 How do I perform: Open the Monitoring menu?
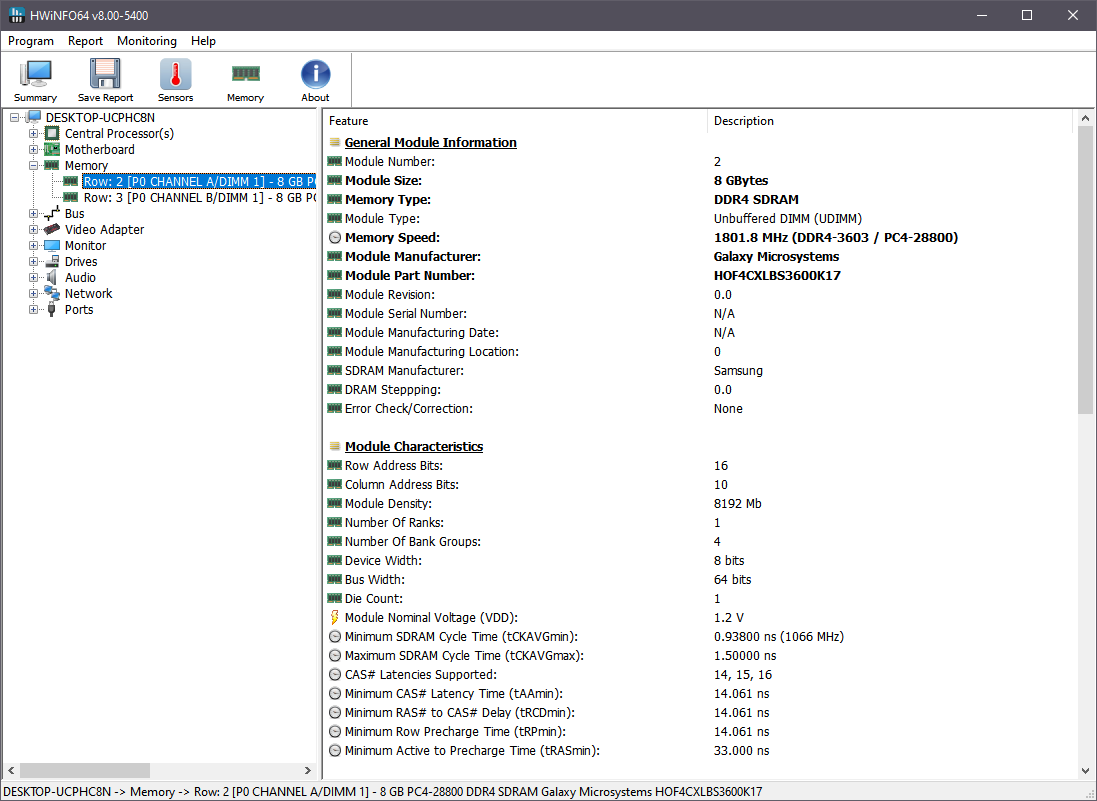pyautogui.click(x=147, y=41)
